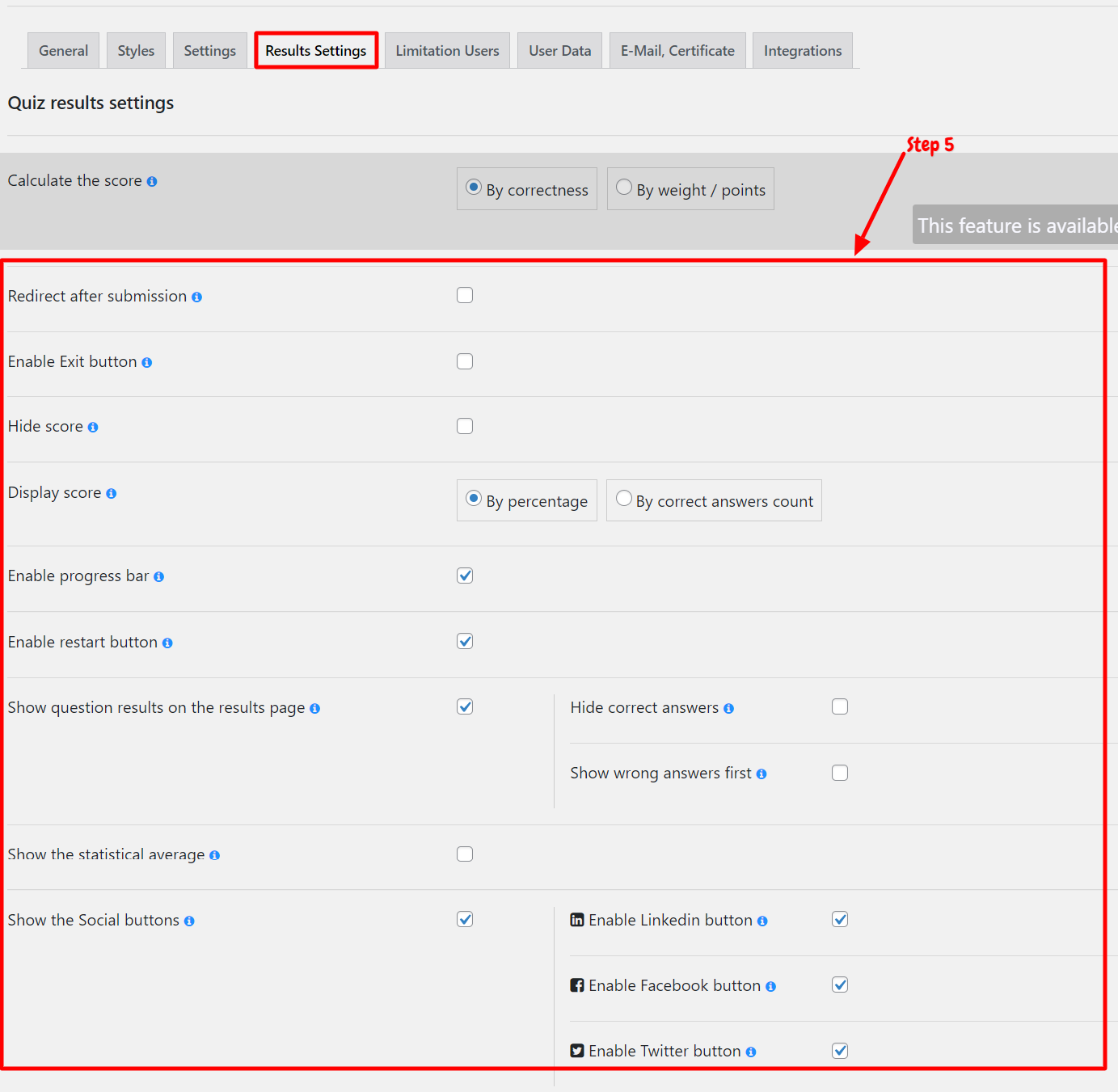Viewport: 1118px width, 1092px height.
Task: Uncheck Enable restart button
Action: coord(465,641)
